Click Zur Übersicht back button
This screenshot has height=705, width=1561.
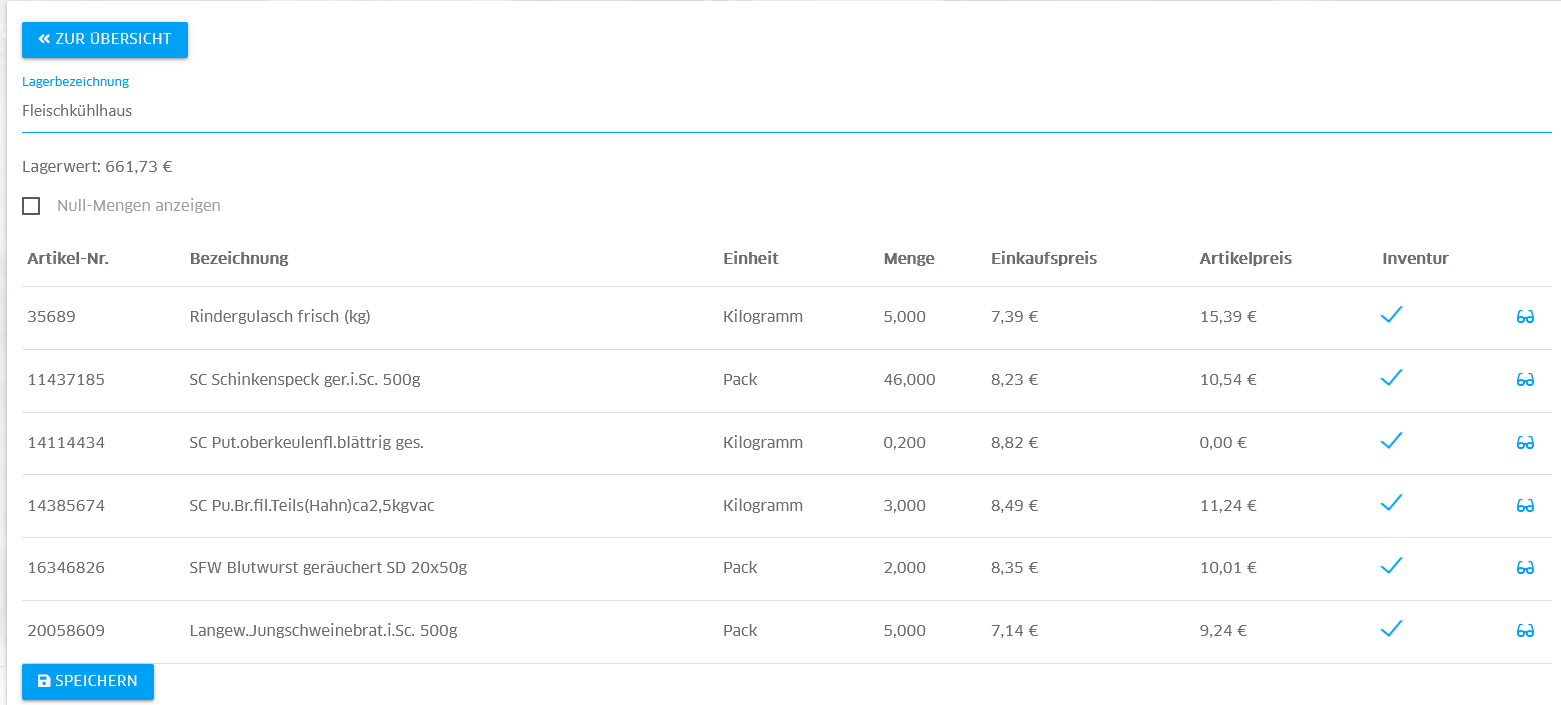click(105, 40)
